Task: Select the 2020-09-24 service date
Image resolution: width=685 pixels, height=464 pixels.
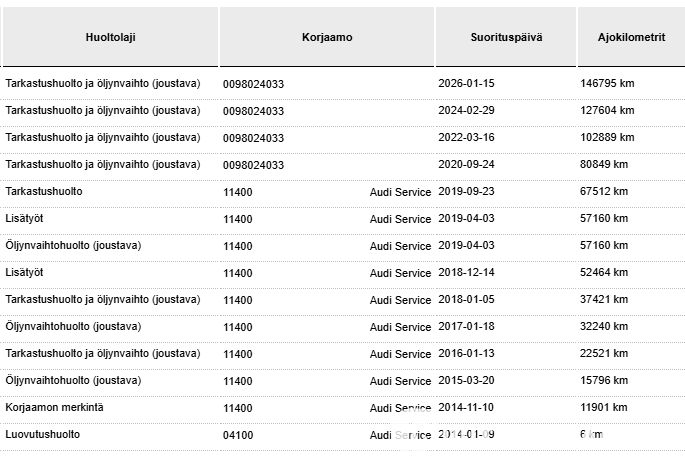Action: tap(466, 165)
